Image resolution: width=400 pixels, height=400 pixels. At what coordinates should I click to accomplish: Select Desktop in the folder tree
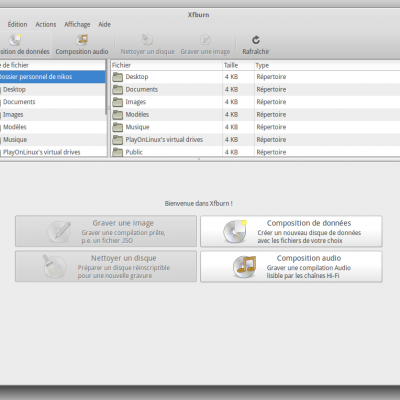click(14, 90)
